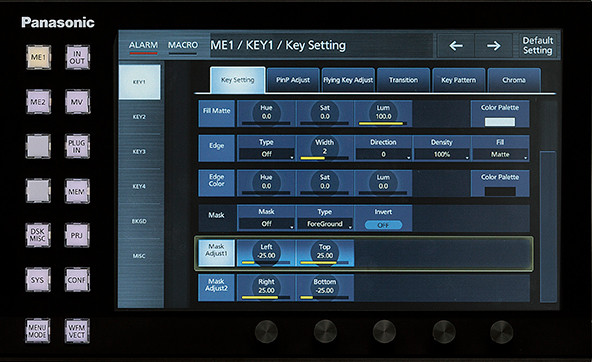592x362 pixels.
Task: Select MISC in the side list
Action: (139, 256)
